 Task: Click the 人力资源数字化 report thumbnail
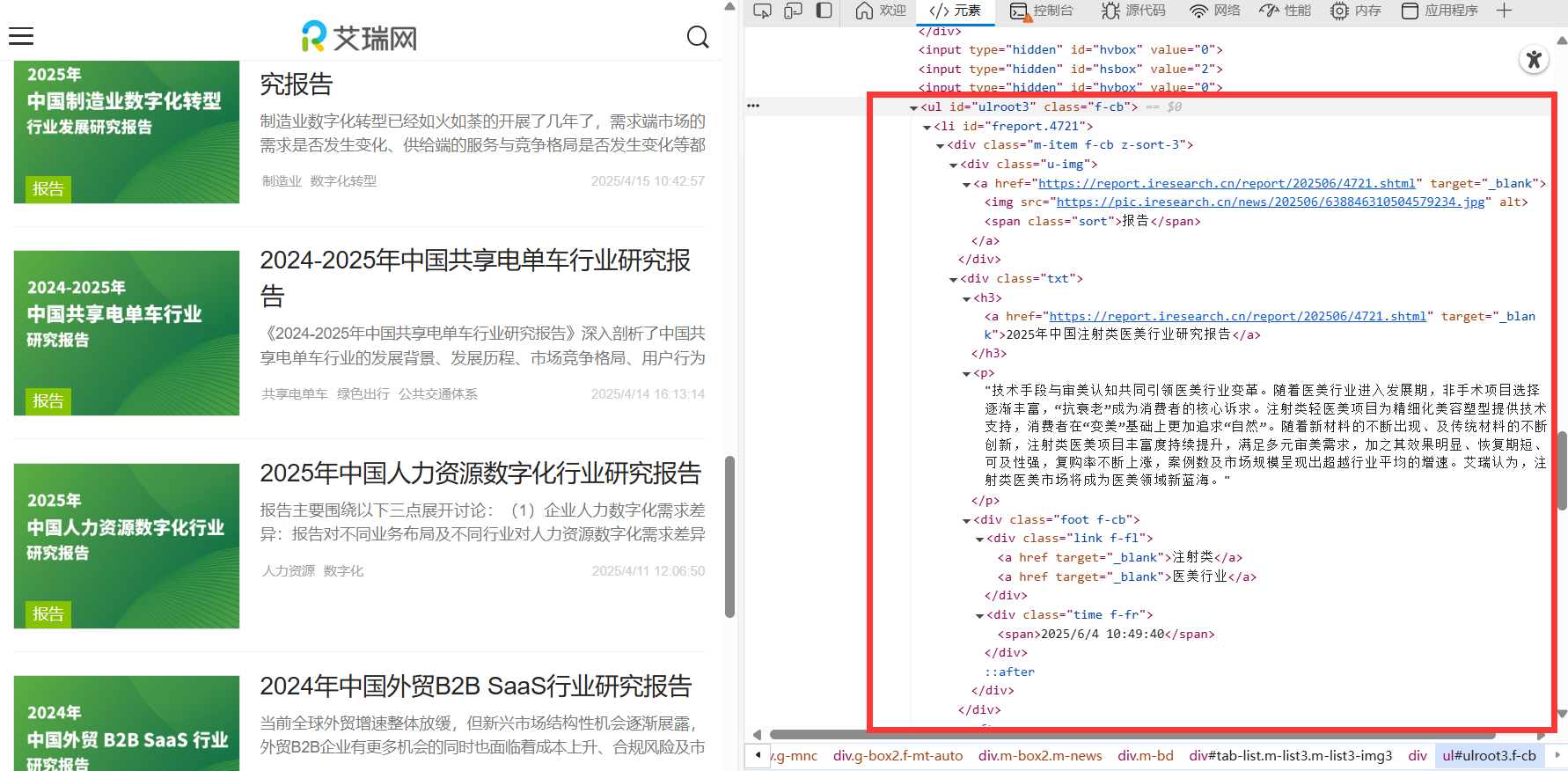(127, 546)
